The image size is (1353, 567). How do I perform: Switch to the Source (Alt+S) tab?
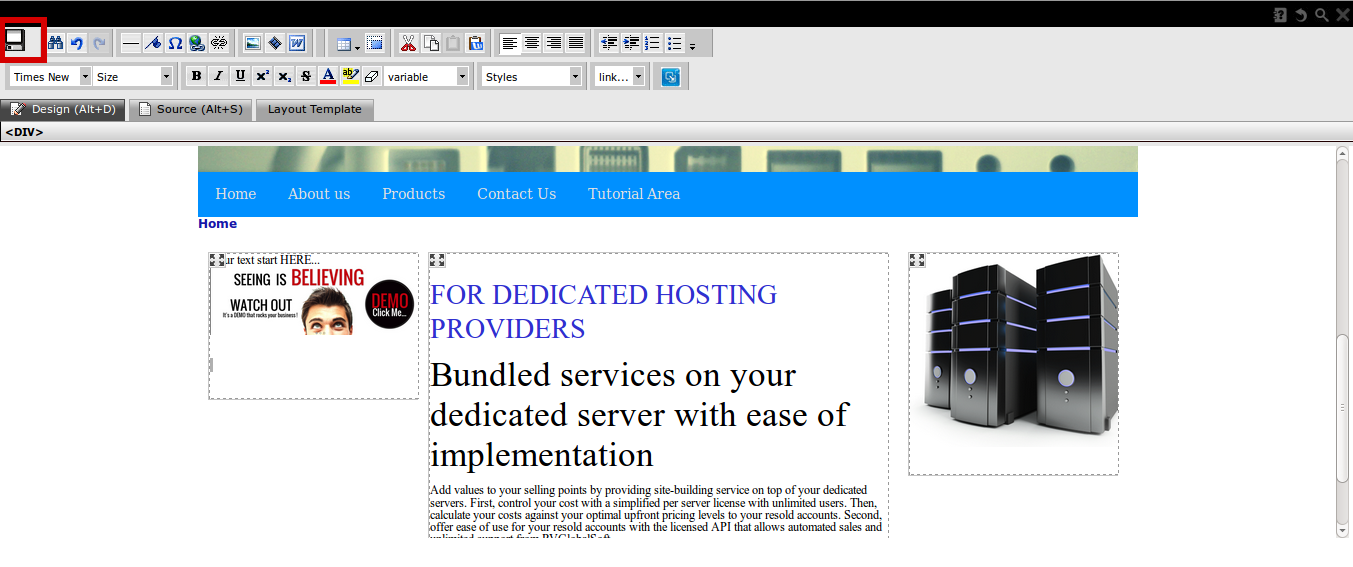(190, 109)
